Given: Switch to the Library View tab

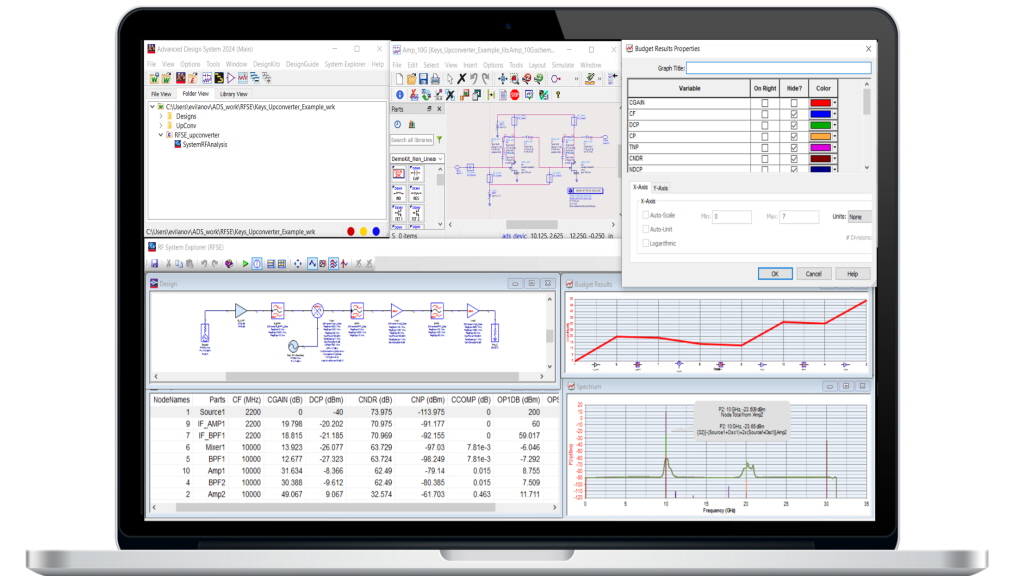Looking at the screenshot, I should [x=233, y=94].
